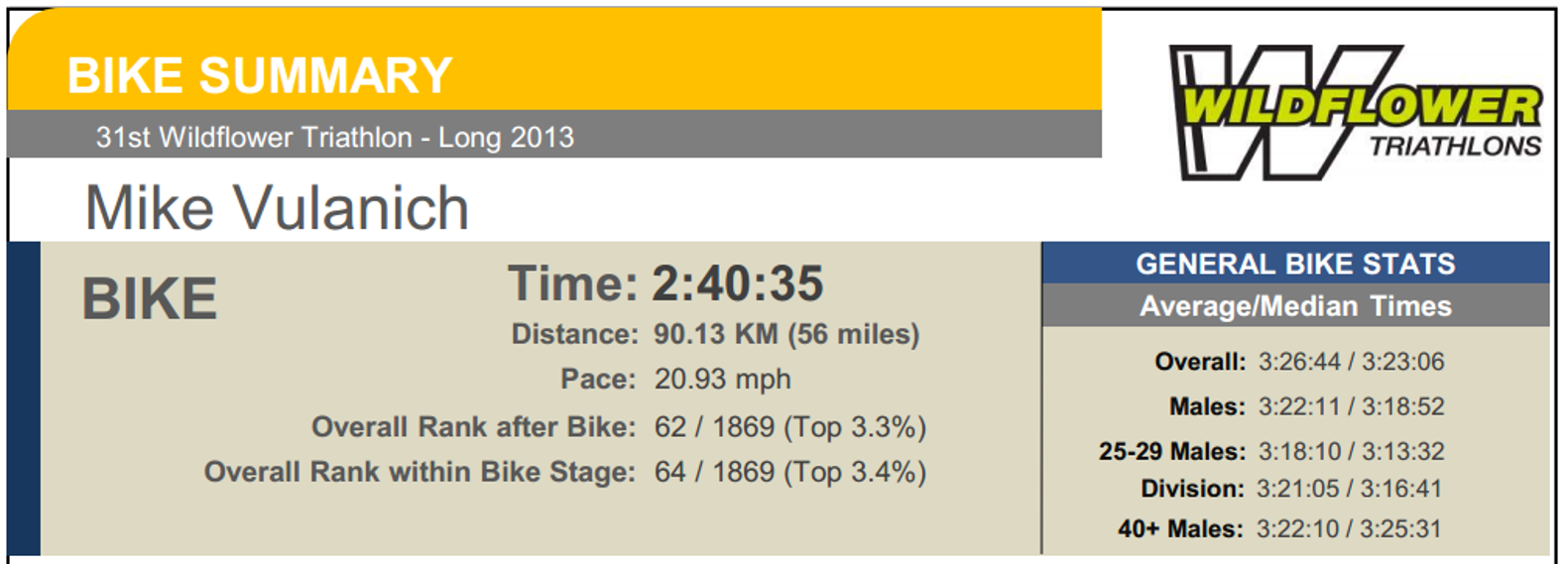This screenshot has width=1568, height=564.
Task: Click the BIKE SUMMARY heading
Action: click(x=259, y=75)
